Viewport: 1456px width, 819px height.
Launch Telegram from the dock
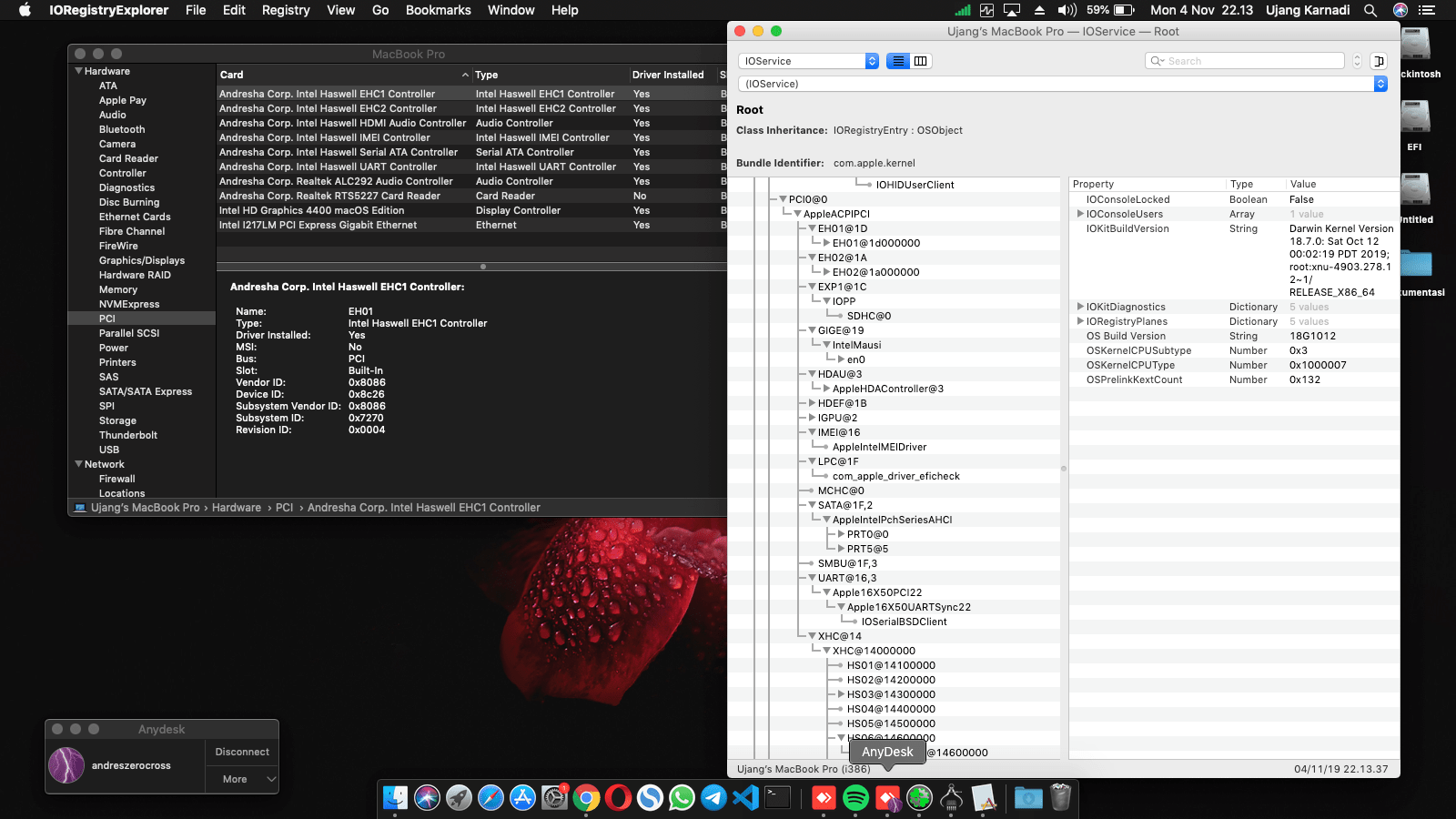[x=713, y=798]
